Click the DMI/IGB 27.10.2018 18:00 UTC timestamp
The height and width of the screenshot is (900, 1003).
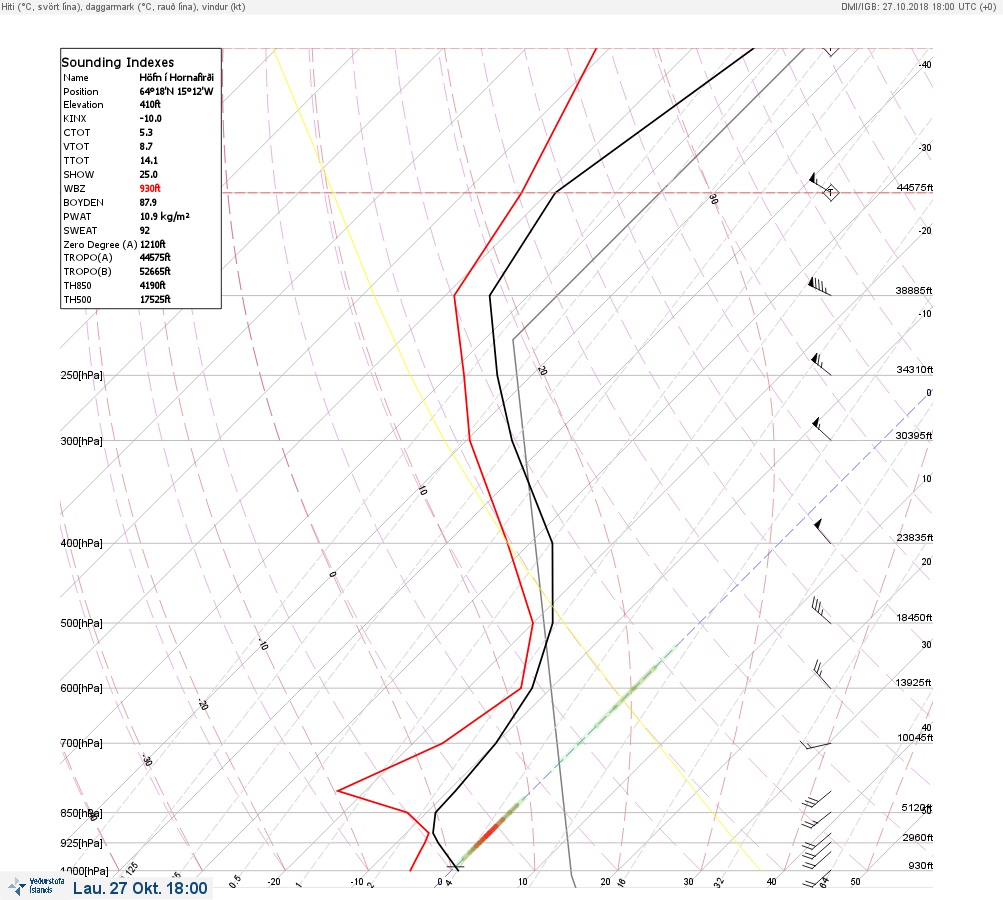(x=919, y=6)
